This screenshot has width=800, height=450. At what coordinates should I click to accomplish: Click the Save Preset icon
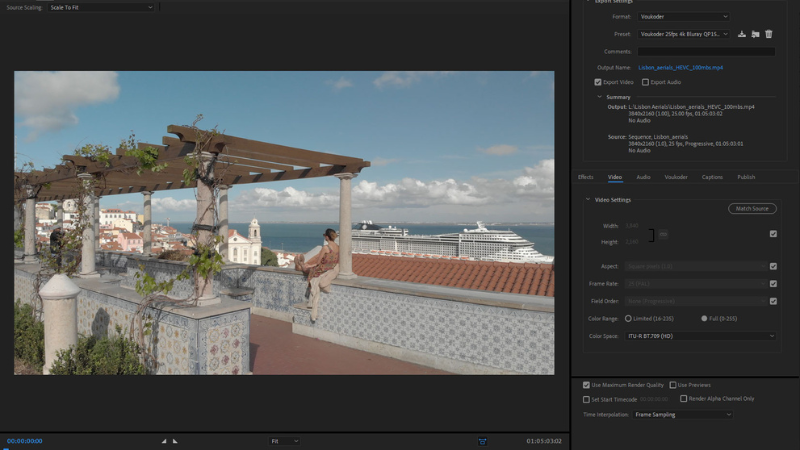pyautogui.click(x=742, y=34)
